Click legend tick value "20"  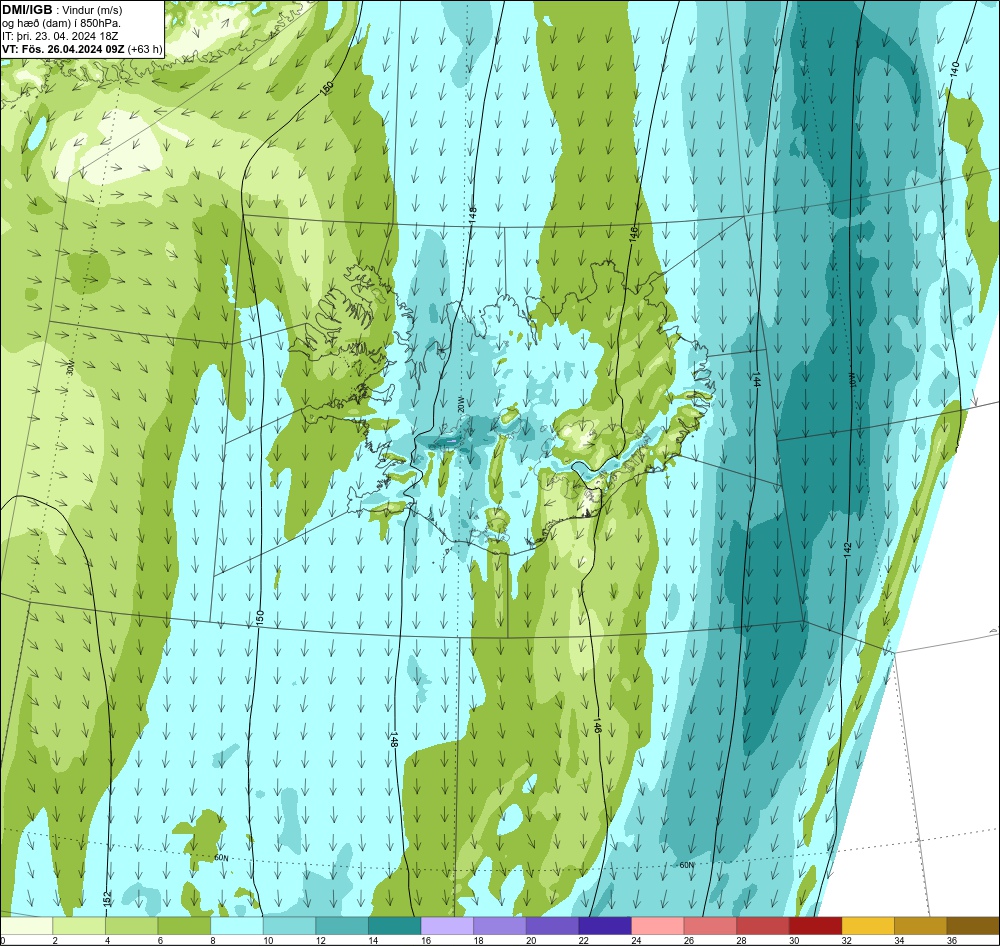tap(531, 940)
